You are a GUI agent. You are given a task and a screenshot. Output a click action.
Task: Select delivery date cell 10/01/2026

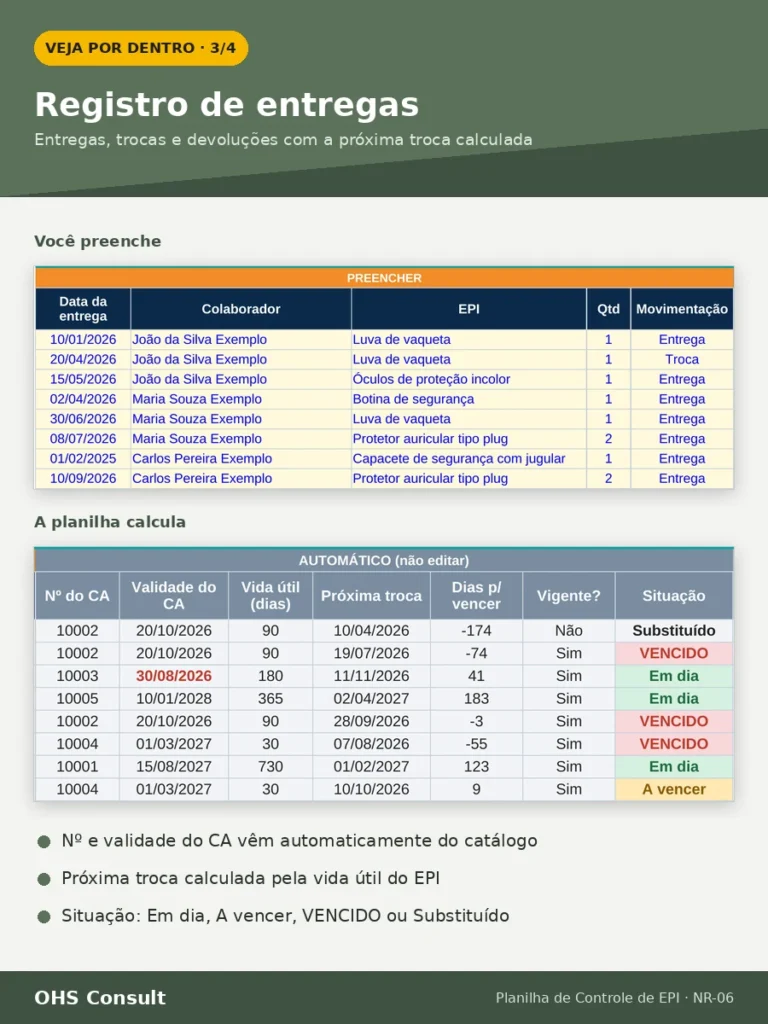83,340
